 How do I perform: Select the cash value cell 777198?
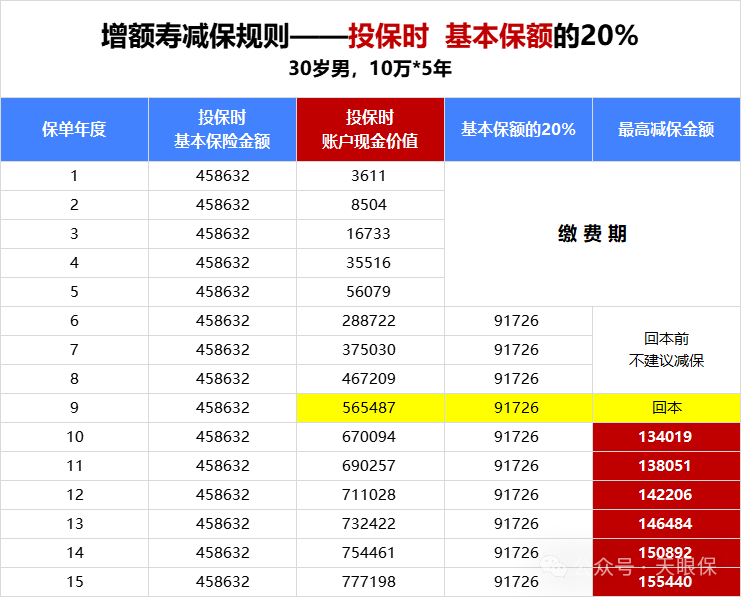370,581
